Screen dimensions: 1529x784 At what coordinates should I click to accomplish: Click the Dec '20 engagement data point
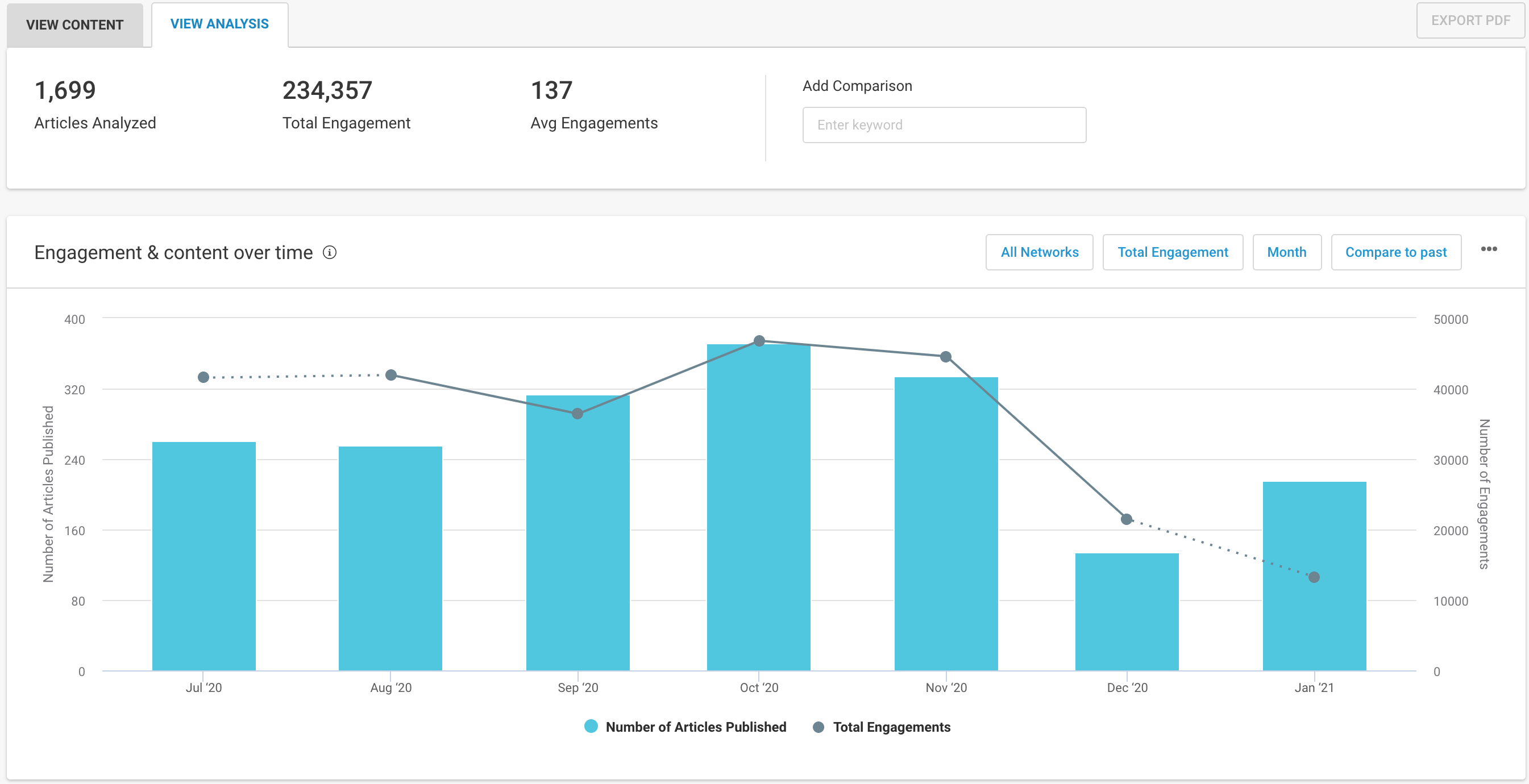1127,519
